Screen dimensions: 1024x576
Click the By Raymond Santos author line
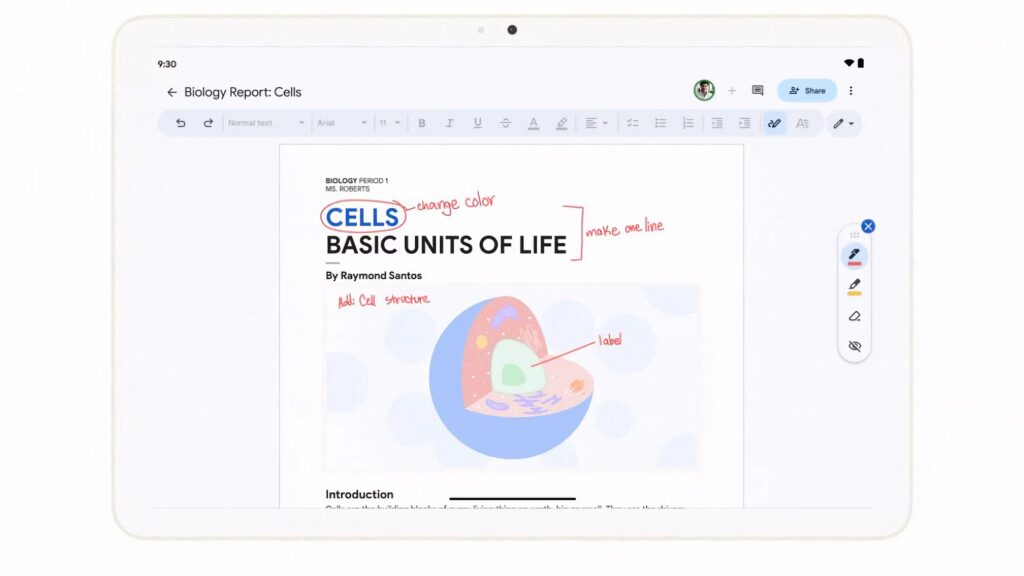[x=374, y=276]
